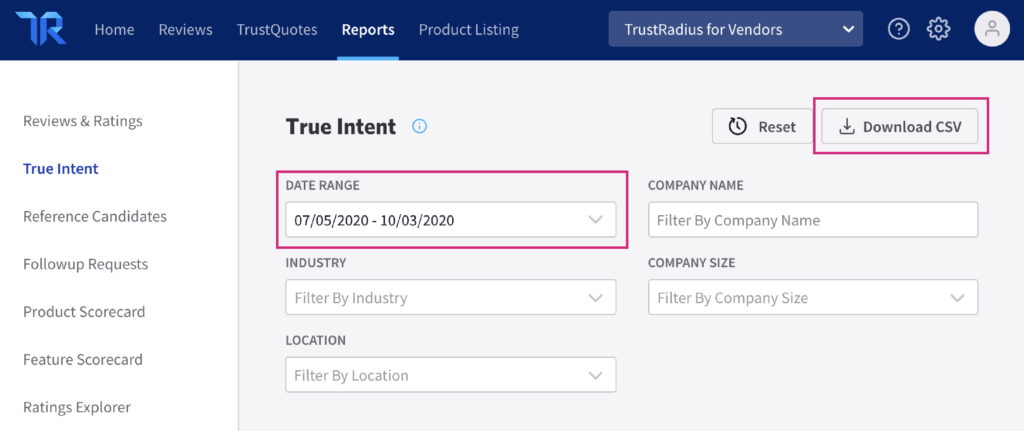
Task: Open the Date Range dropdown
Action: click(x=451, y=220)
